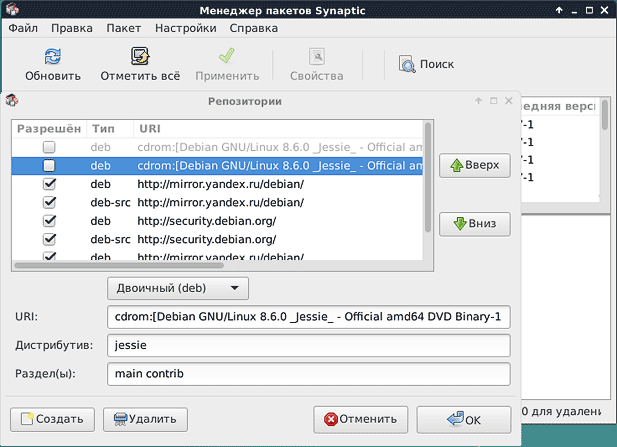Click main window package list scrollbar

coord(605,114)
